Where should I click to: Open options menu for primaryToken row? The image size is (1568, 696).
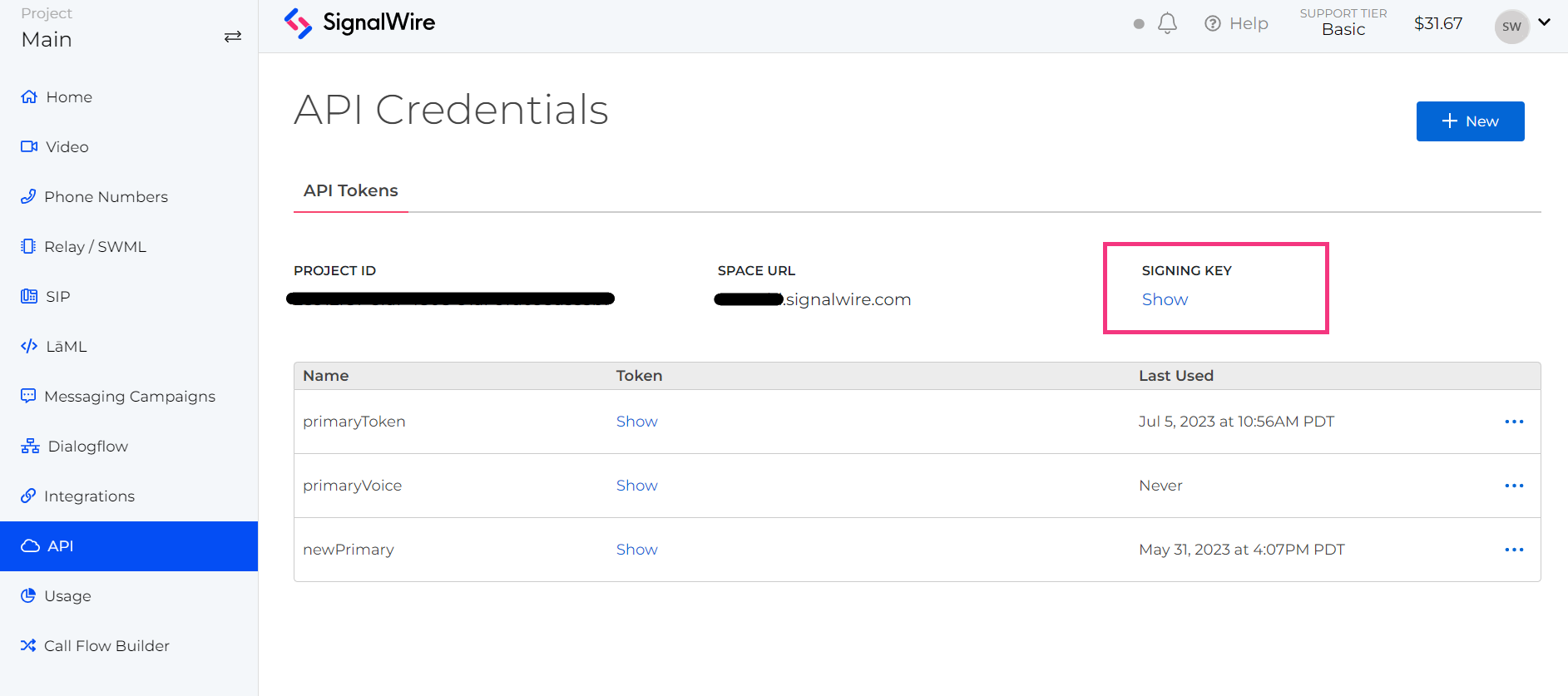pos(1514,422)
